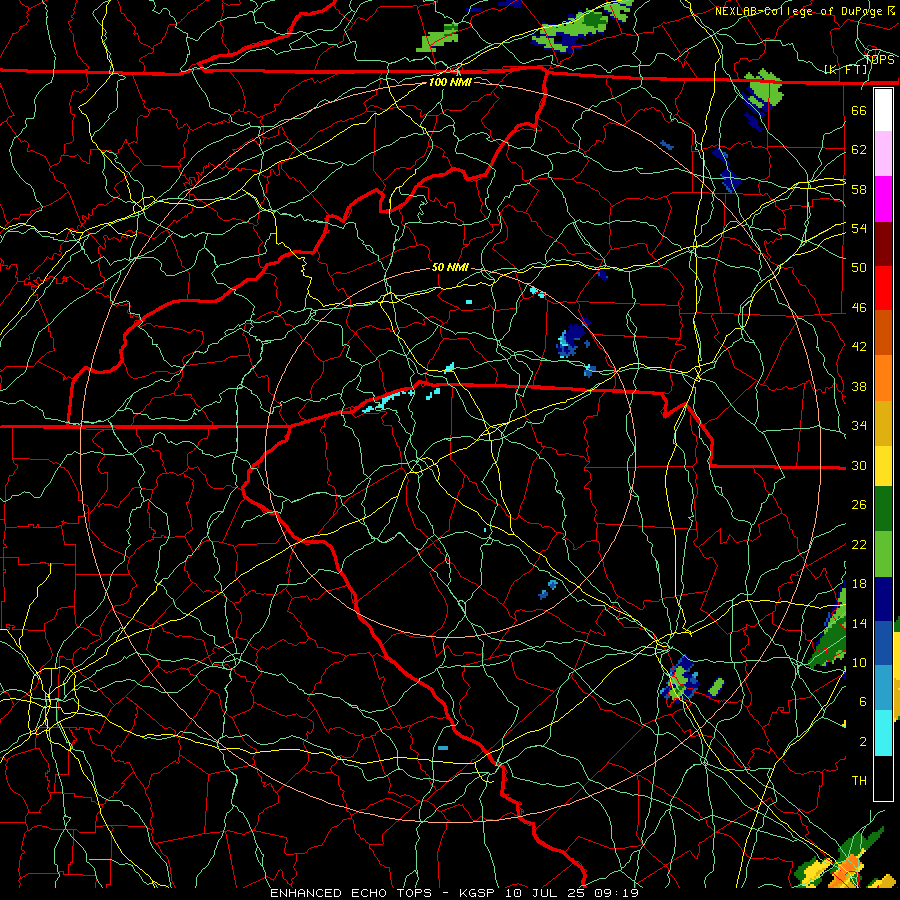The width and height of the screenshot is (900, 900).
Task: Click the "[K FT]" units label
Action: (847, 70)
